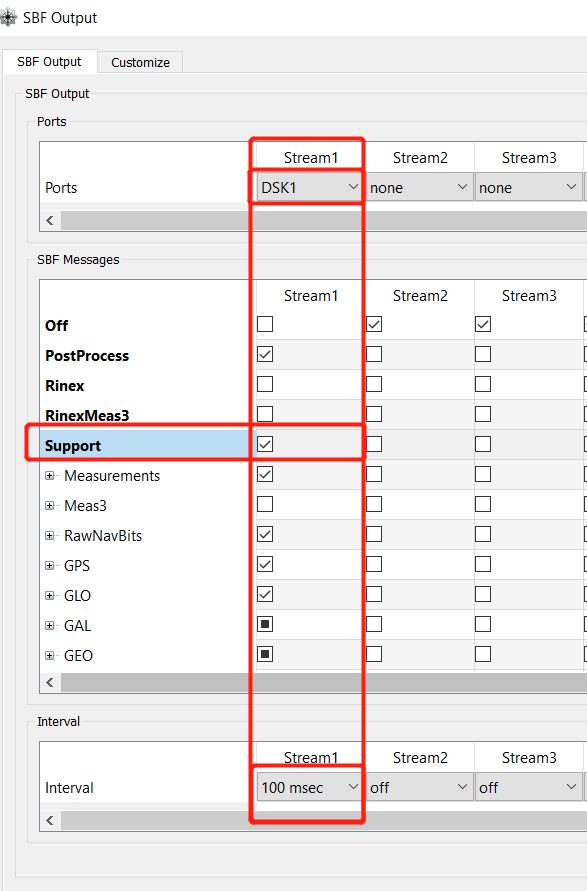Expand the GAL message group
Image resolution: width=587 pixels, height=891 pixels.
click(50, 626)
